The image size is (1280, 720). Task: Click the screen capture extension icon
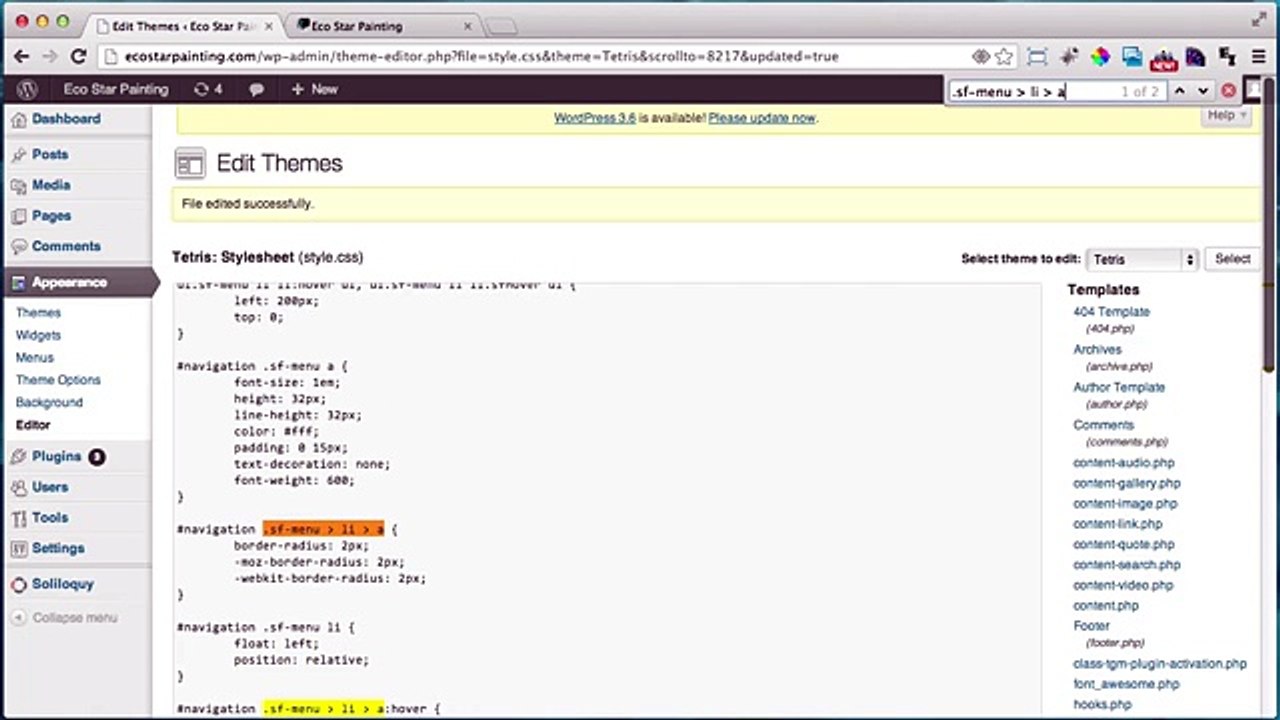coord(1037,57)
